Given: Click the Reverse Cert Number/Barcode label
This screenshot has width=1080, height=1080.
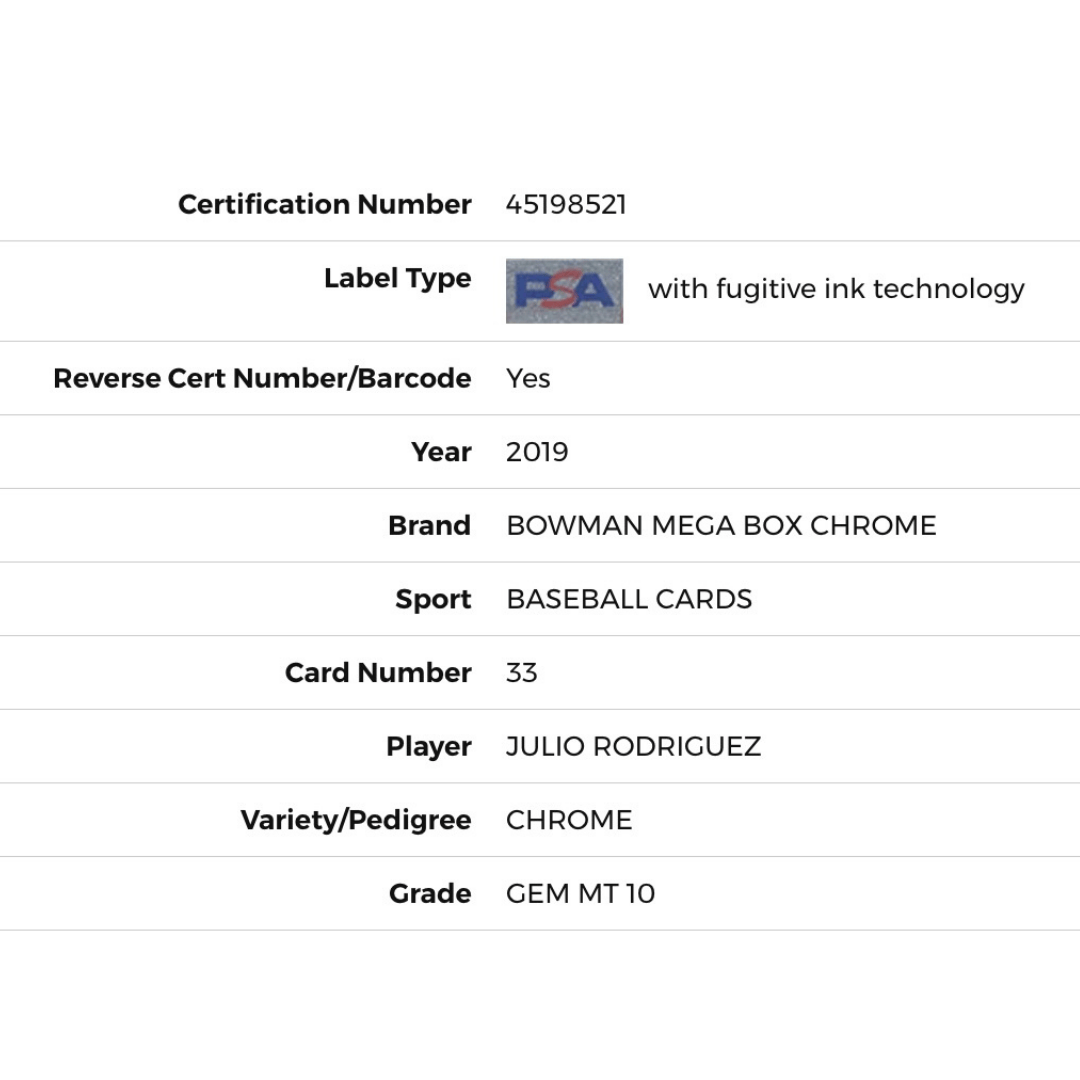Looking at the screenshot, I should [262, 379].
